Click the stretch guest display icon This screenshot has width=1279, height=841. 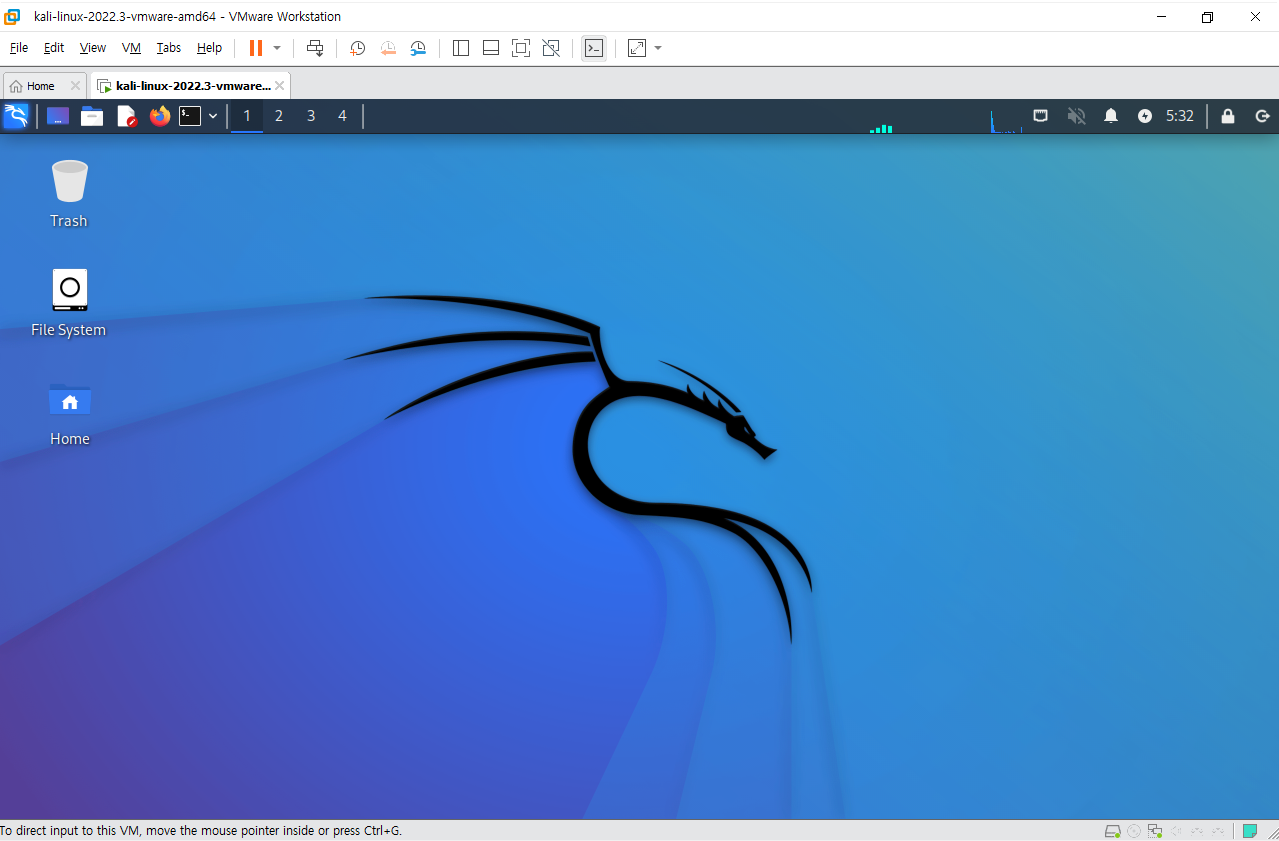pos(637,48)
